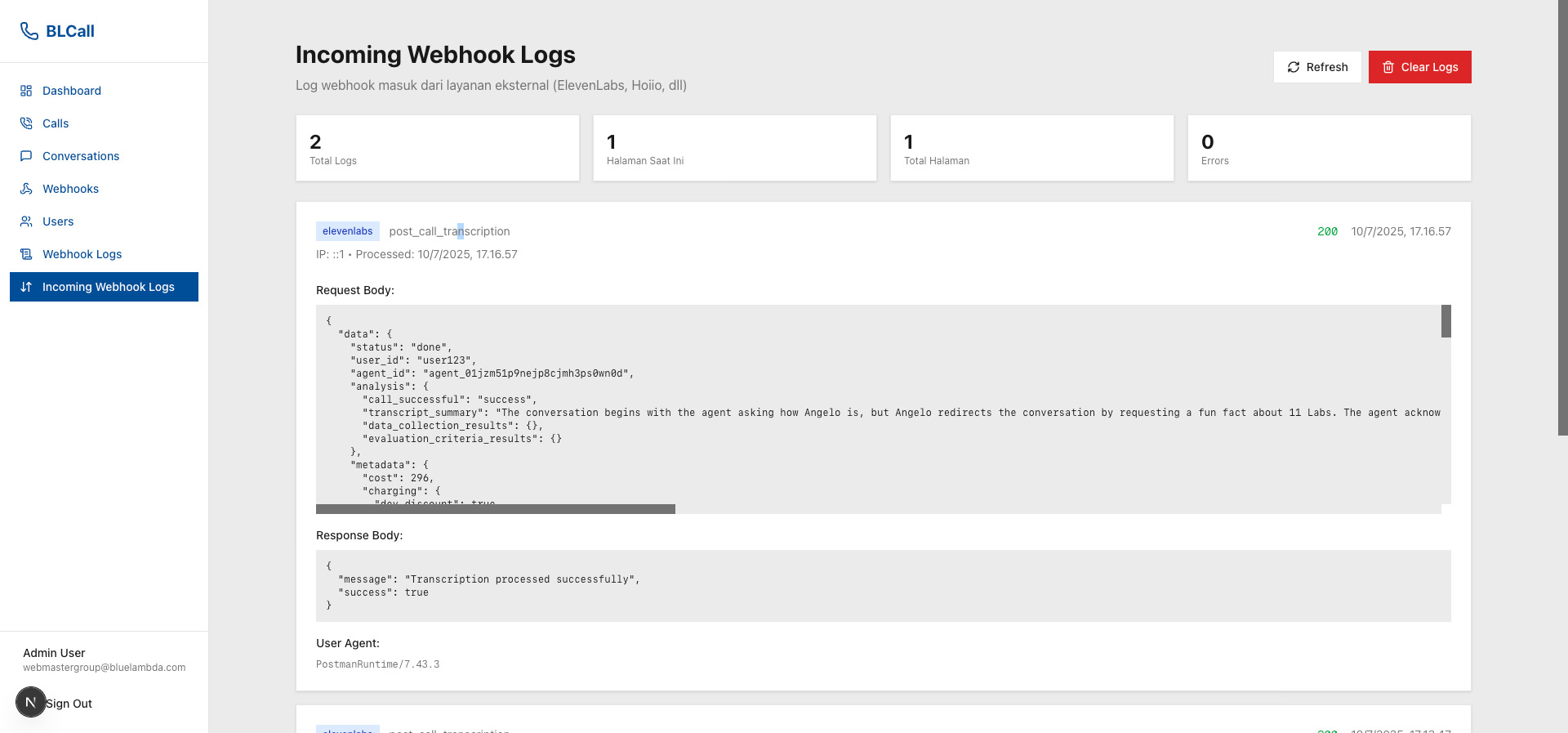Click the Users people icon
The height and width of the screenshot is (733, 1568).
pos(26,221)
